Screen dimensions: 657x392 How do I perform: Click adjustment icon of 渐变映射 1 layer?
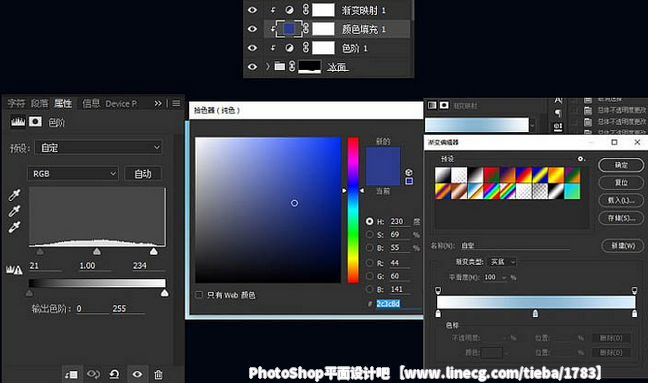pyautogui.click(x=289, y=10)
